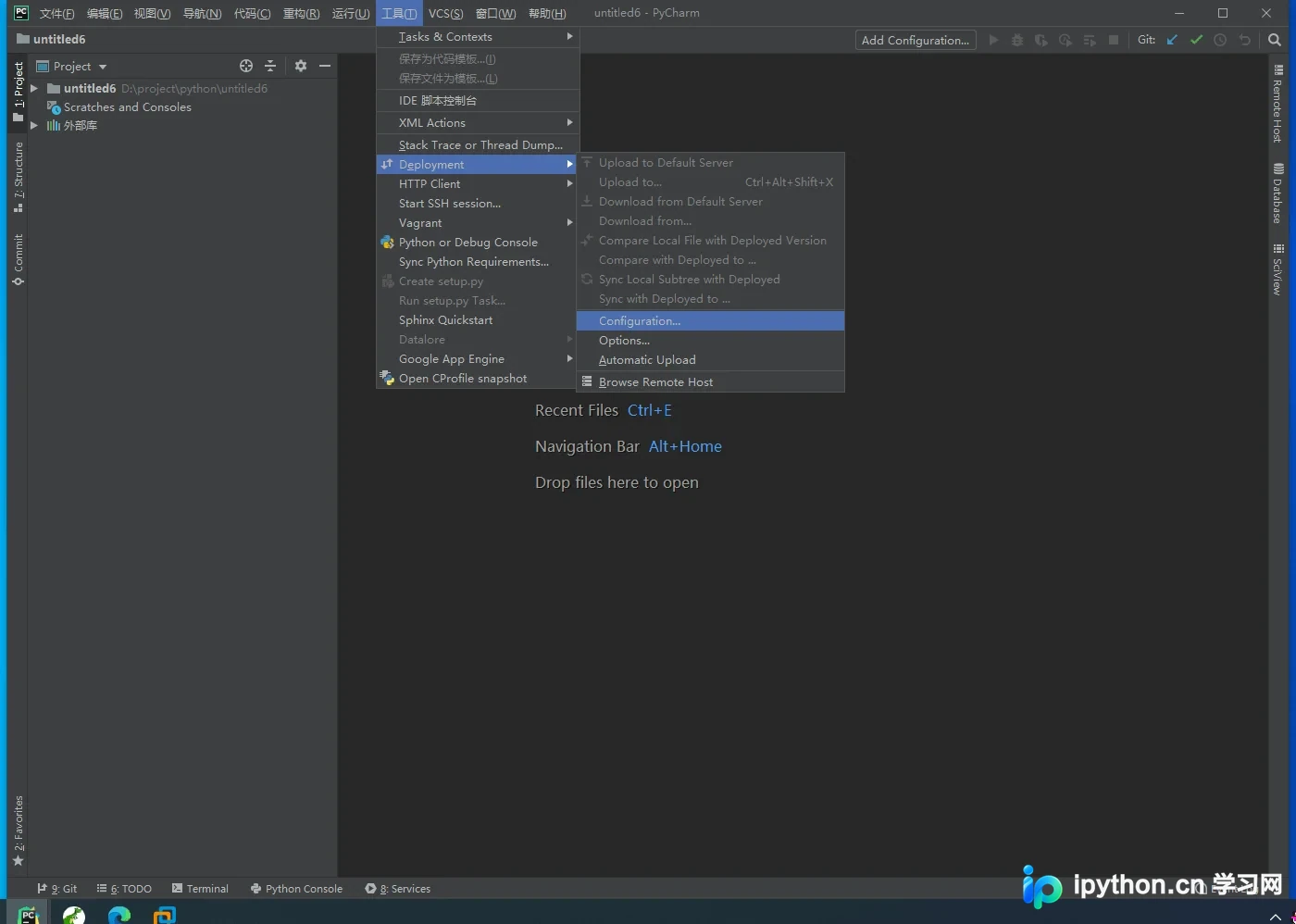Image resolution: width=1296 pixels, height=924 pixels.
Task: Open the Commit tool window tab
Action: (x=18, y=259)
